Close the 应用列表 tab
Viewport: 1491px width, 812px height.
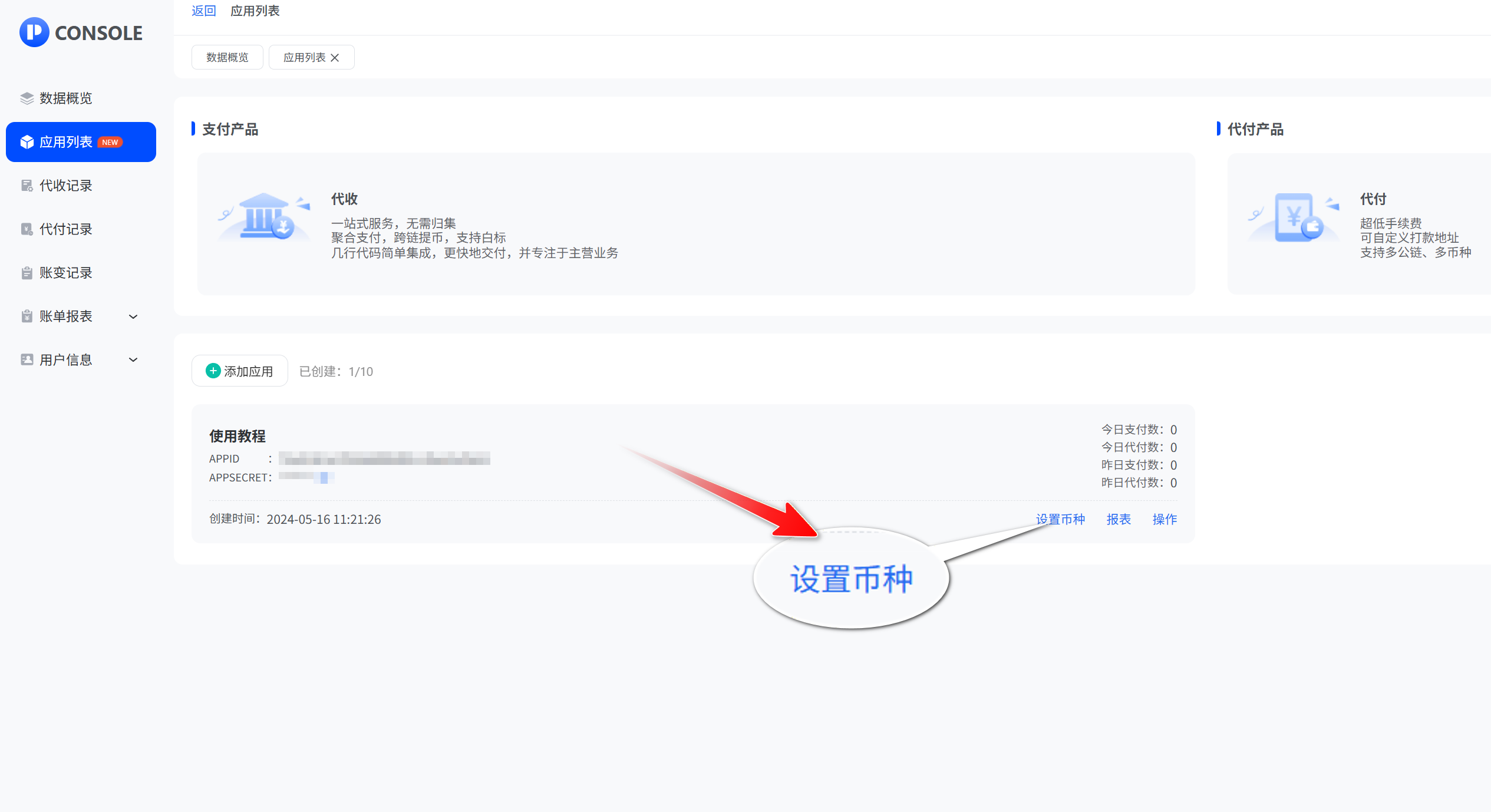click(335, 57)
